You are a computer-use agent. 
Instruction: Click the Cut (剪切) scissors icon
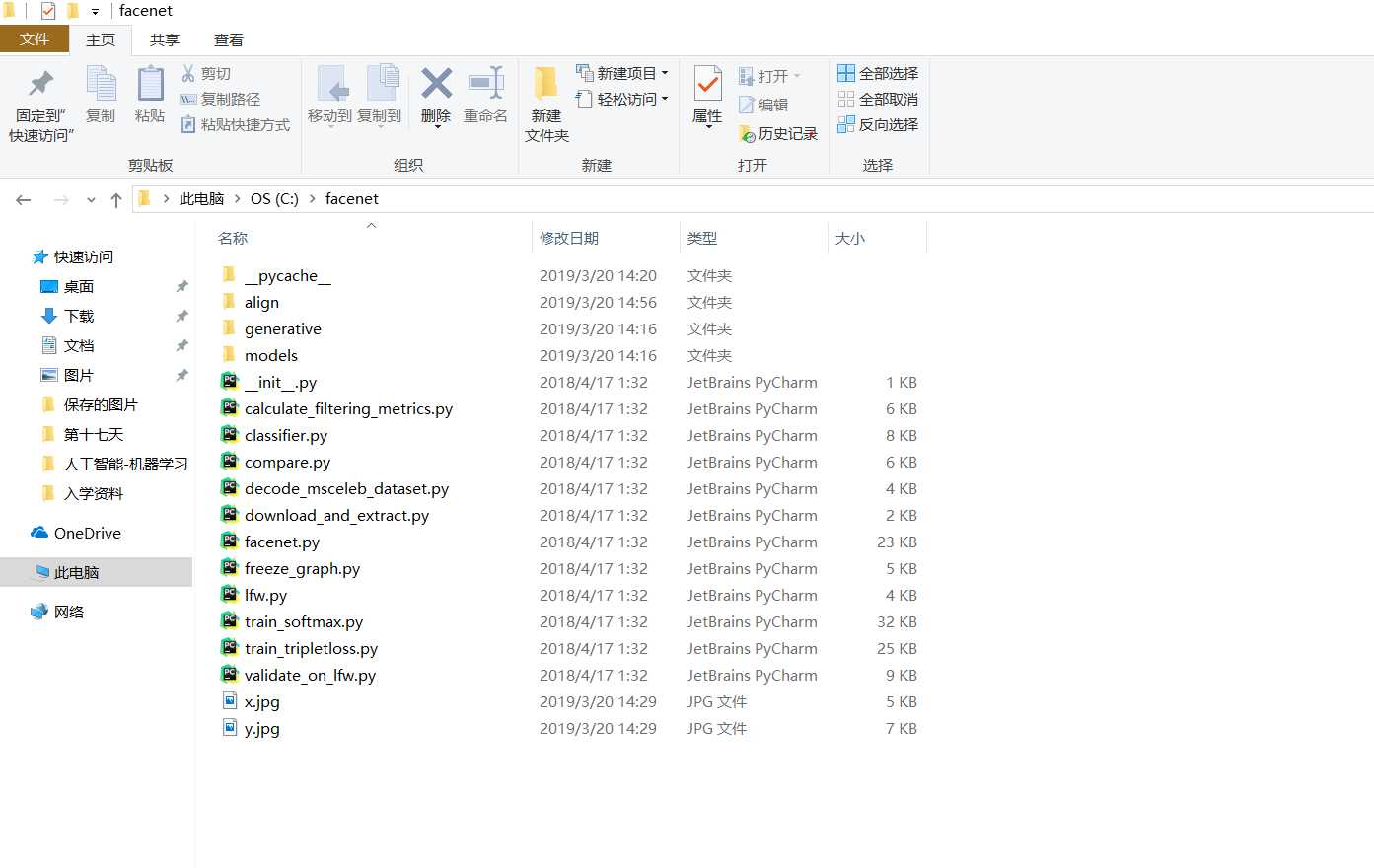pyautogui.click(x=188, y=73)
